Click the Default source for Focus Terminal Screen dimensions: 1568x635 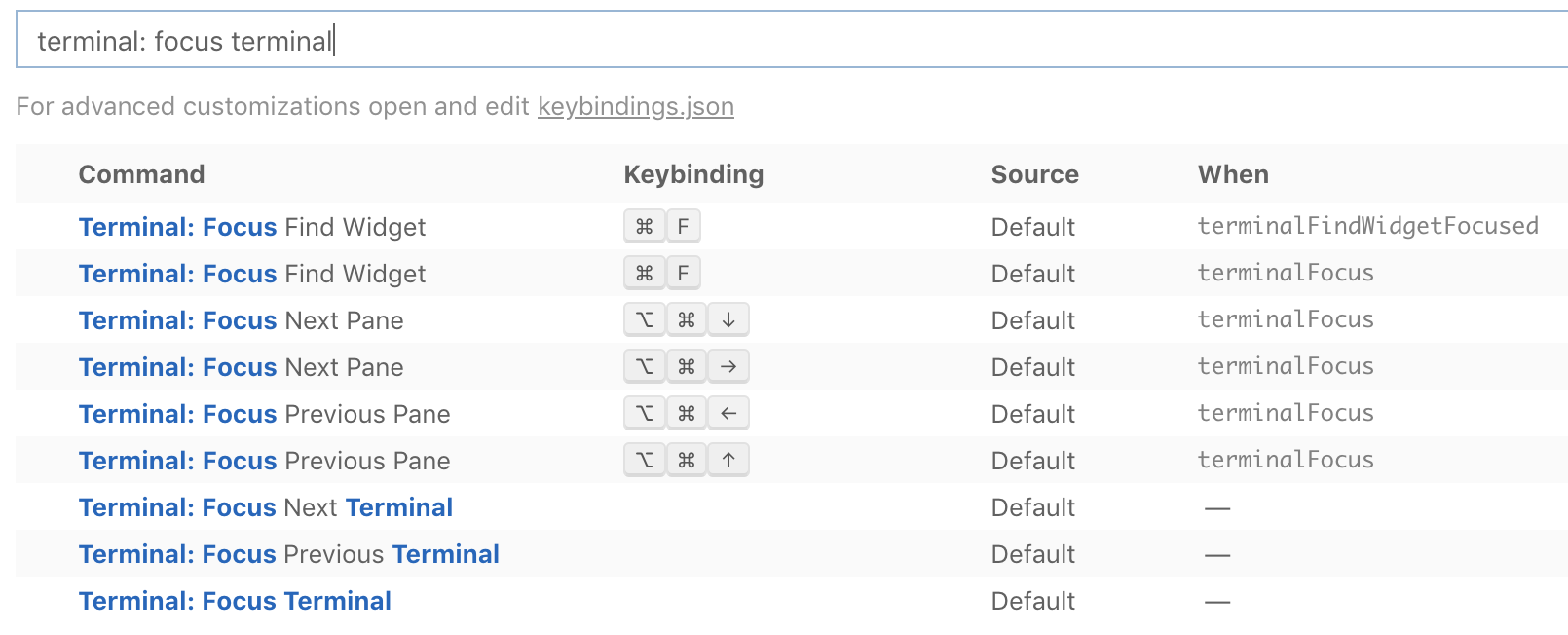pos(1032,601)
